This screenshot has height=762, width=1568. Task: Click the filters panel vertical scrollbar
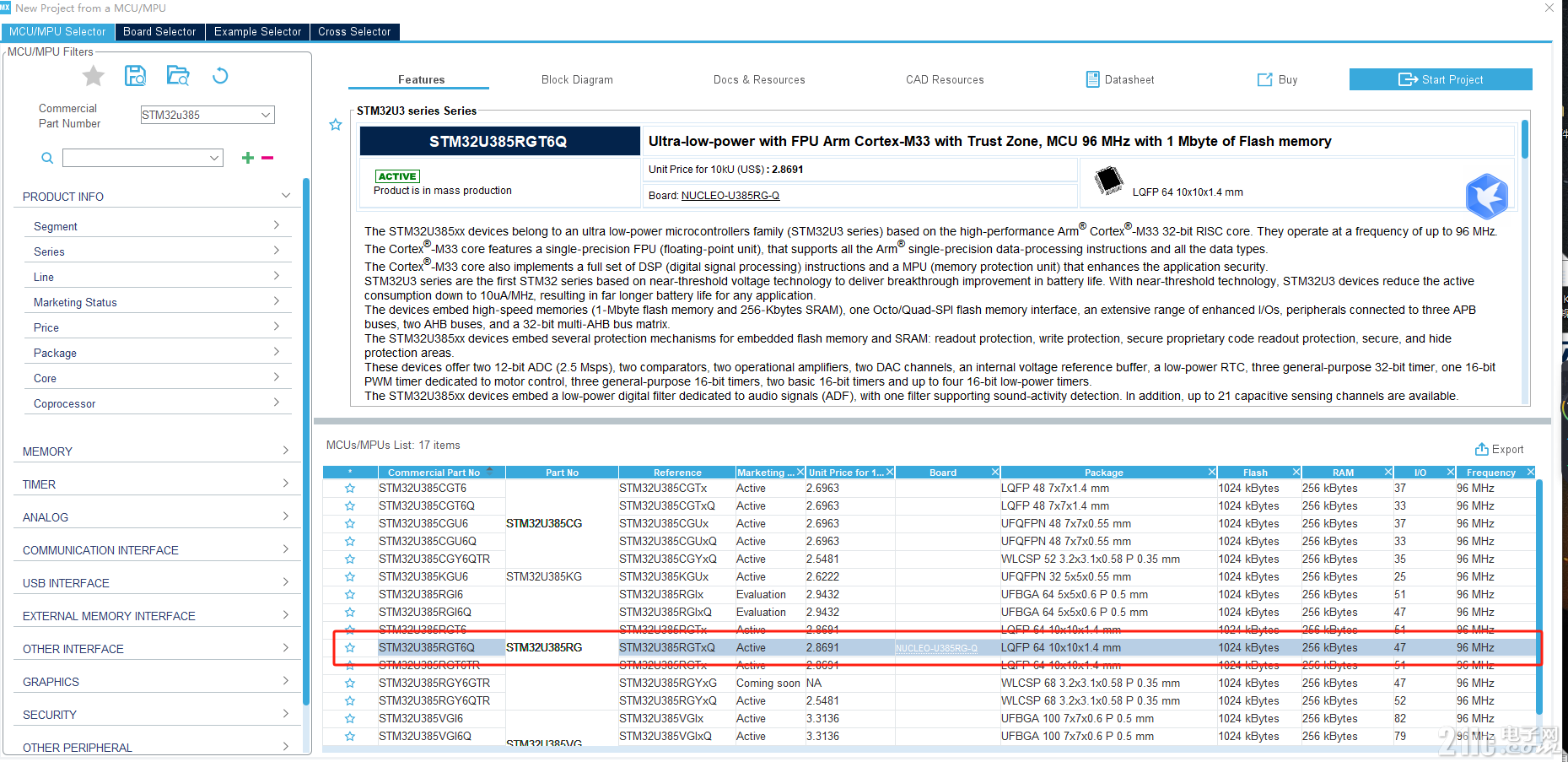[306, 441]
